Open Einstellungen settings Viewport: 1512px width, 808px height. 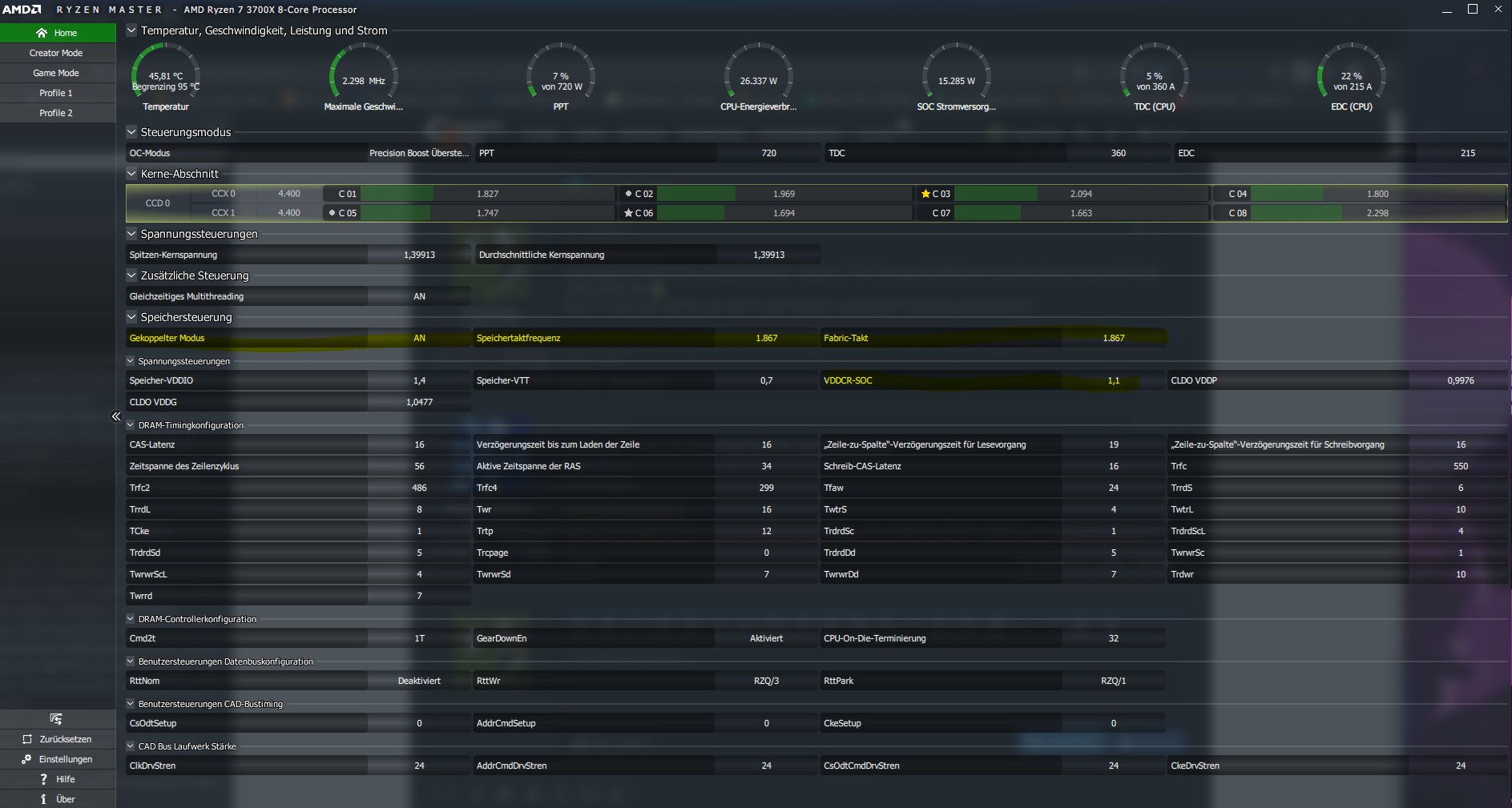(x=58, y=759)
